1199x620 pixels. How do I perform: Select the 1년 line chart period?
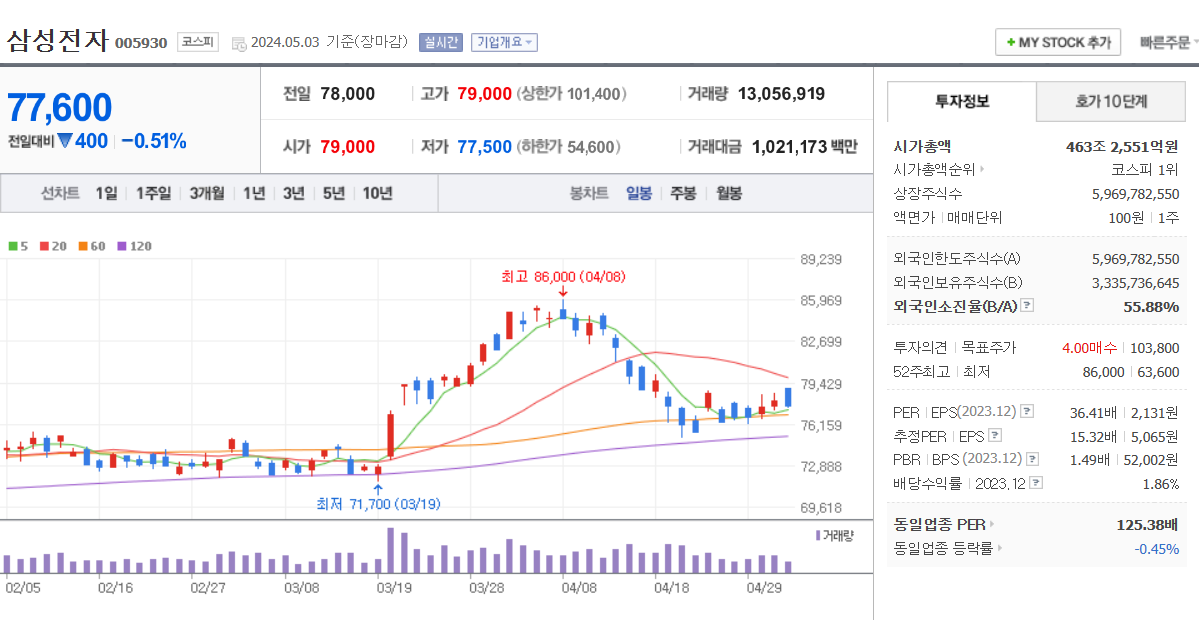pyautogui.click(x=254, y=193)
